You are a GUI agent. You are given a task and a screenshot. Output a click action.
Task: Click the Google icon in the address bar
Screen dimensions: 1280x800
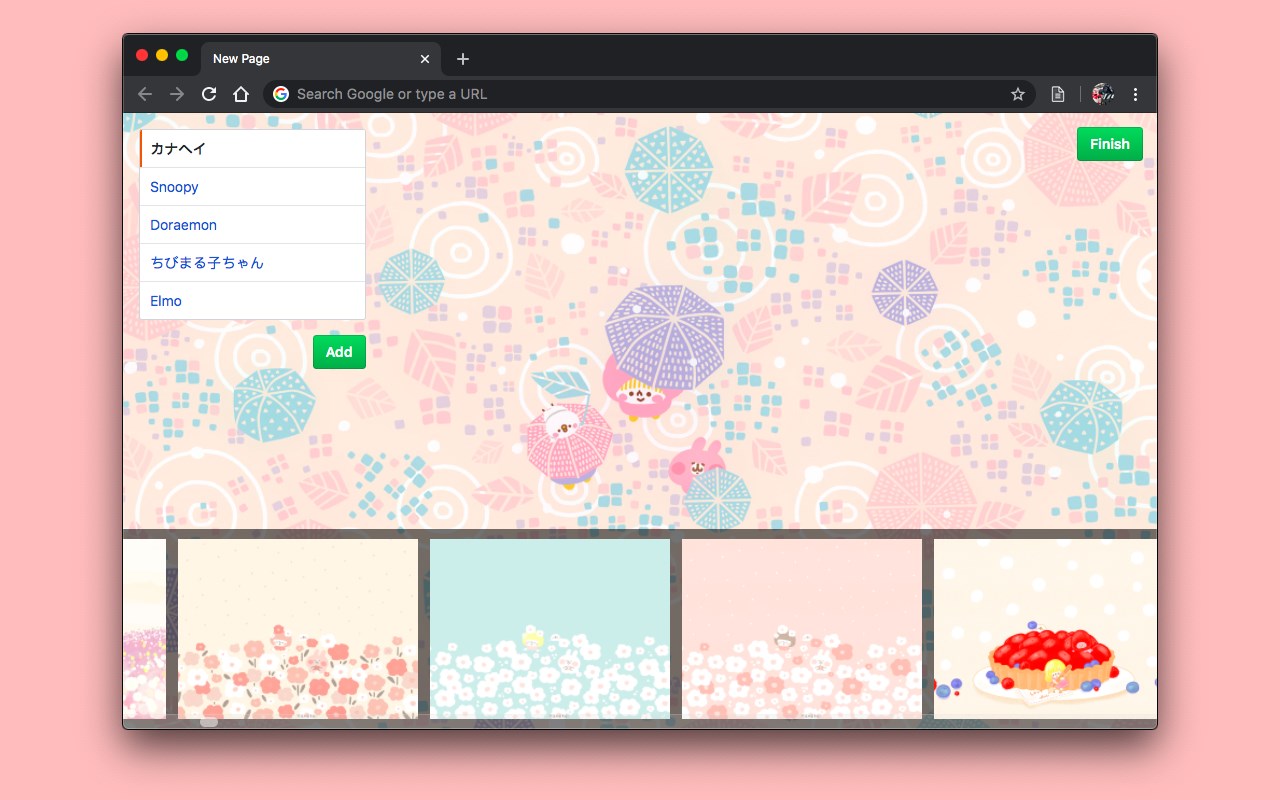281,94
